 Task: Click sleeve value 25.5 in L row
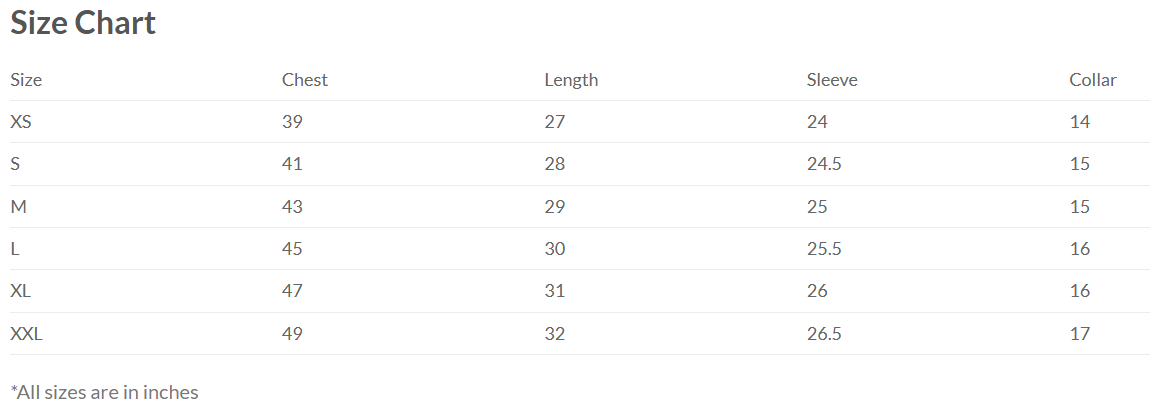coord(824,249)
